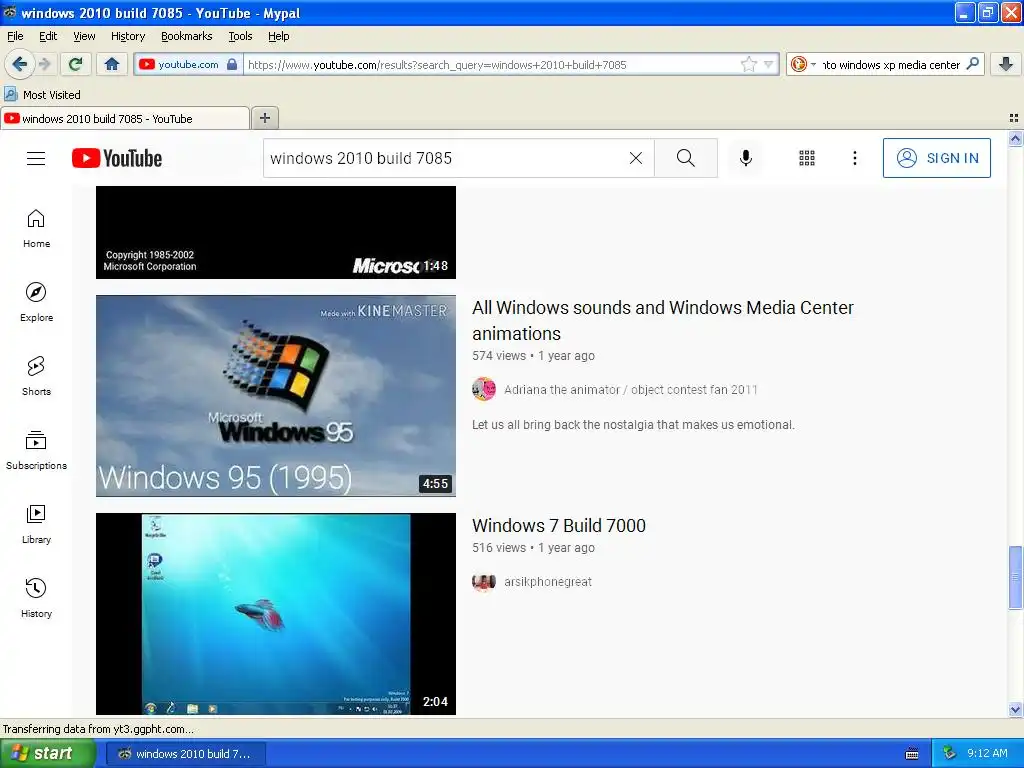The height and width of the screenshot is (768, 1024).
Task: Open the 'Windows 7 Build 7000' video title
Action: pyautogui.click(x=559, y=526)
